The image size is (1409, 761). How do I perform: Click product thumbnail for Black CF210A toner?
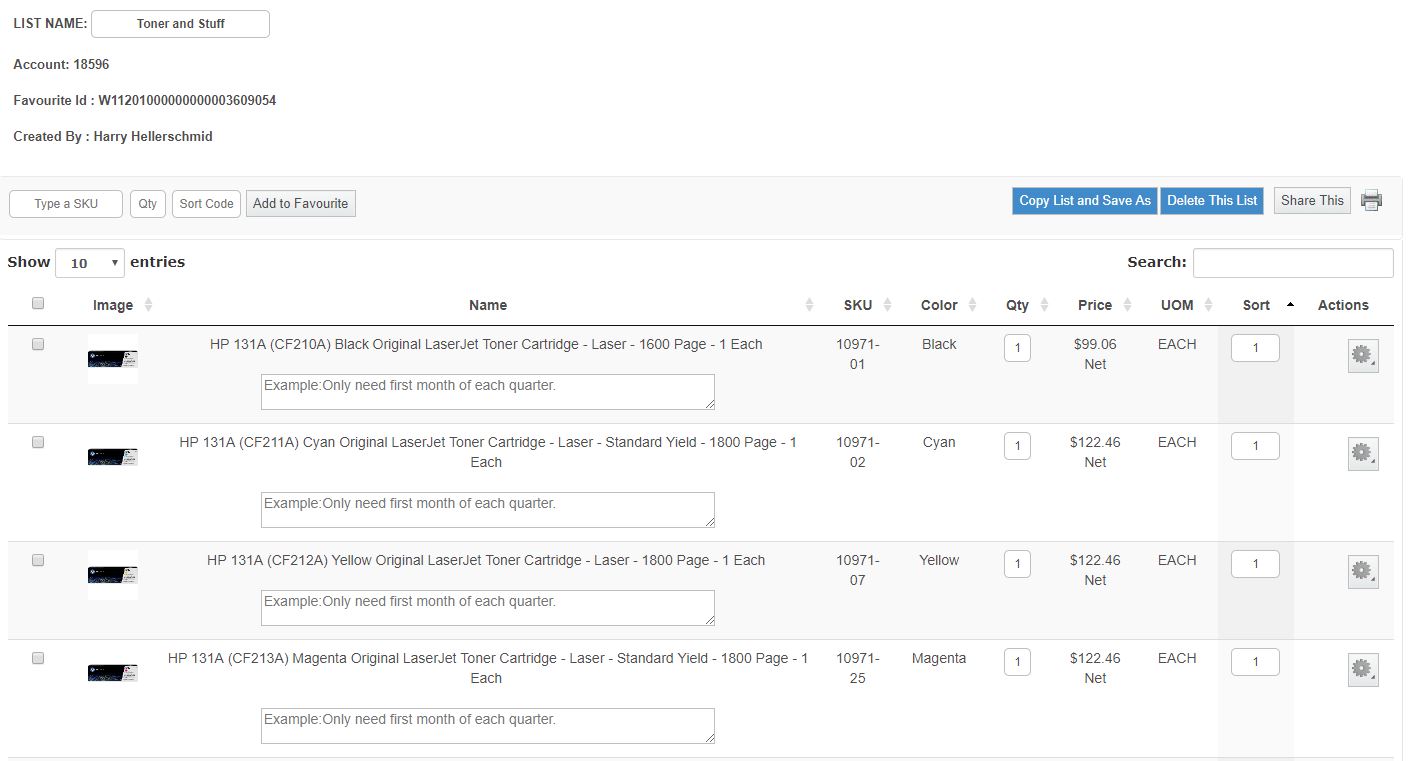(x=113, y=359)
